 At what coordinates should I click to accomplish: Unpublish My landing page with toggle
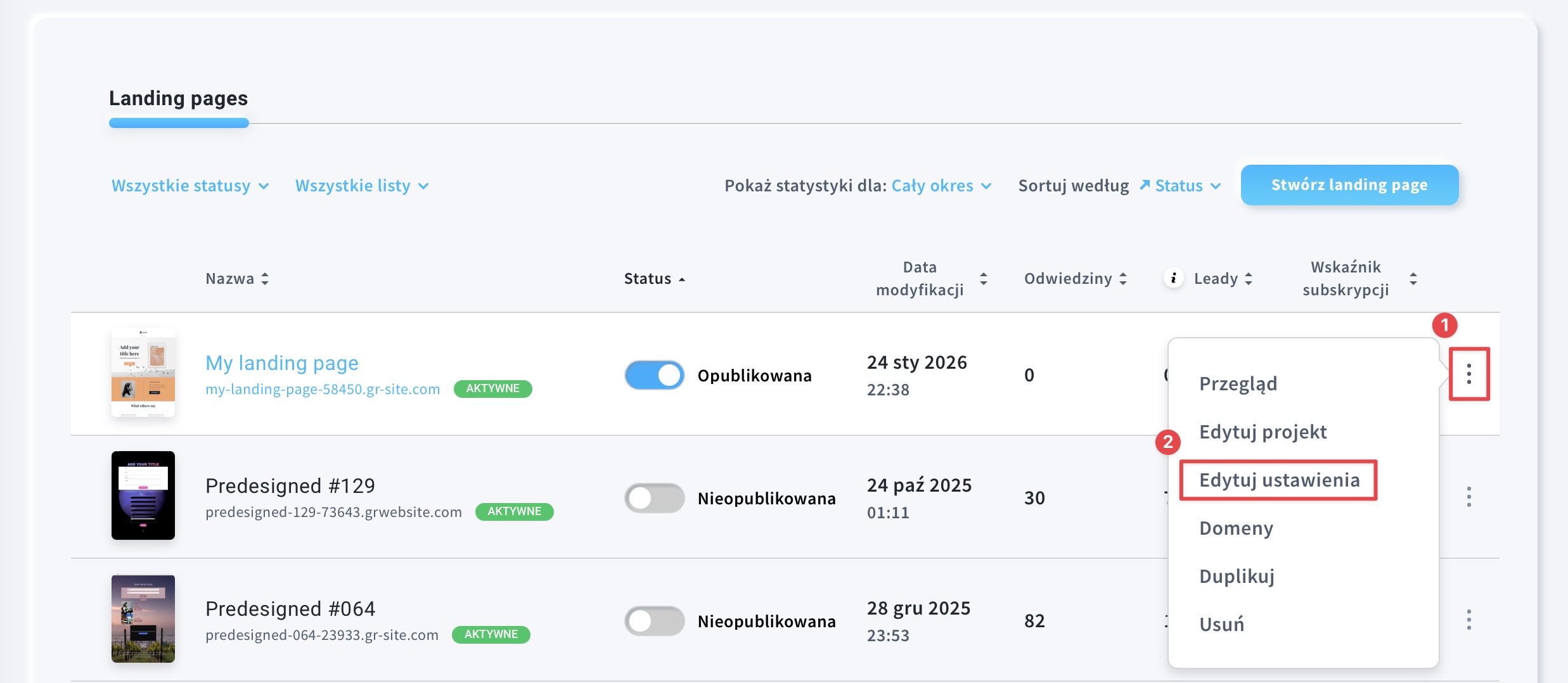[654, 375]
